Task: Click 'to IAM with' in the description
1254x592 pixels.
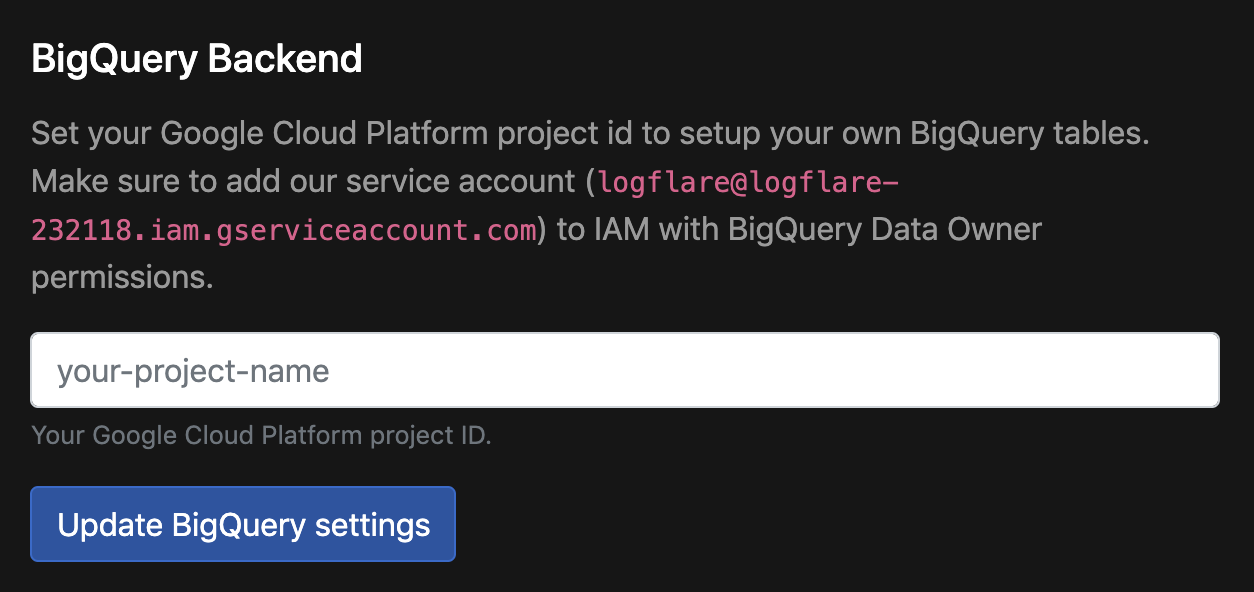Action: click(638, 230)
